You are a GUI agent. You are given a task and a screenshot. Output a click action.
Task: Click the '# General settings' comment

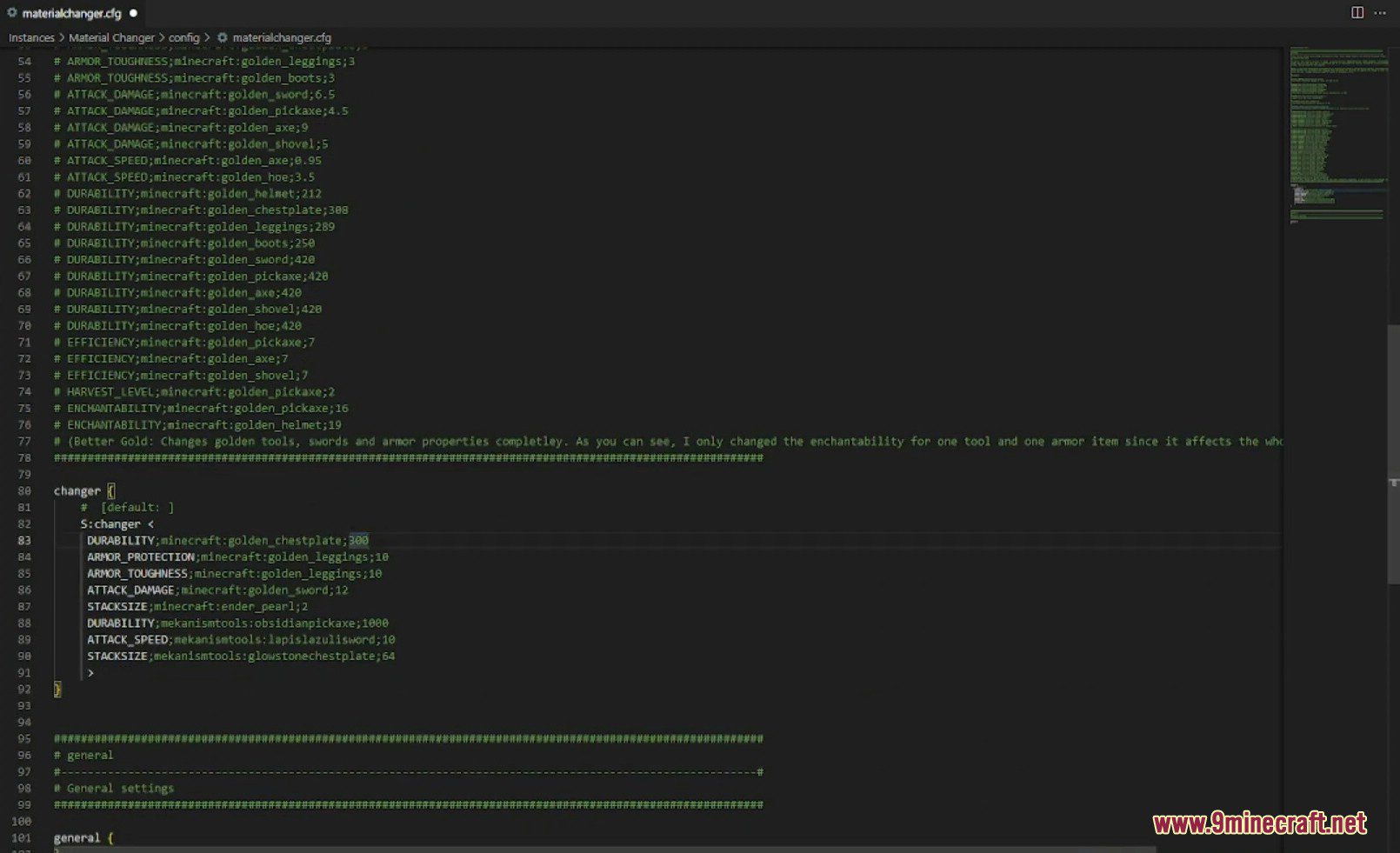[114, 788]
